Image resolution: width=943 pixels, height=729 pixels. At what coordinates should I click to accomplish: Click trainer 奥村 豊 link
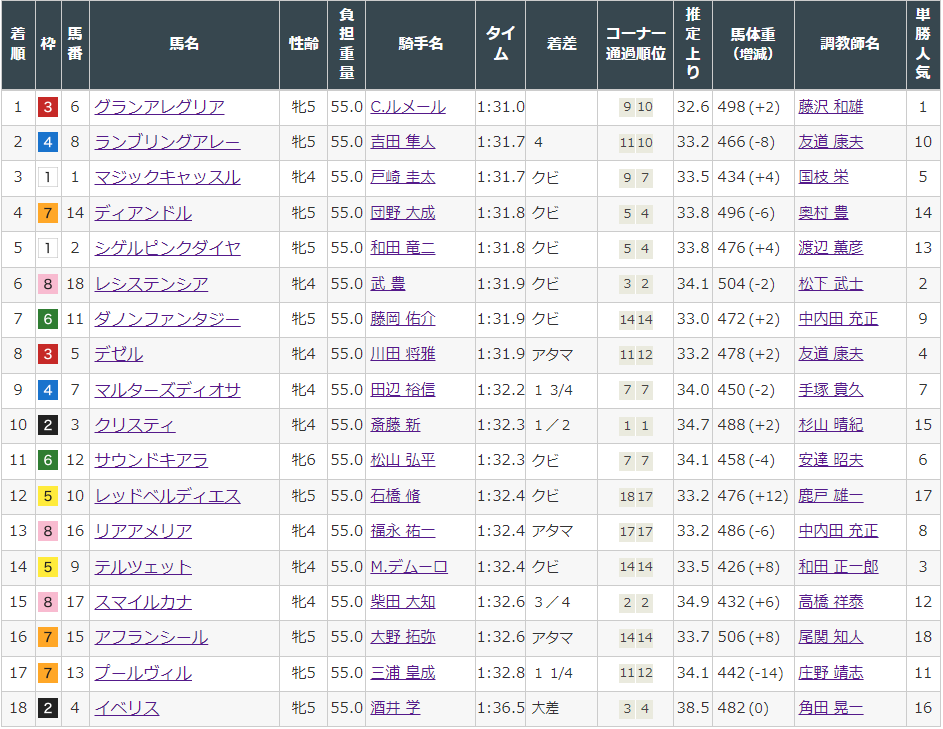(823, 213)
